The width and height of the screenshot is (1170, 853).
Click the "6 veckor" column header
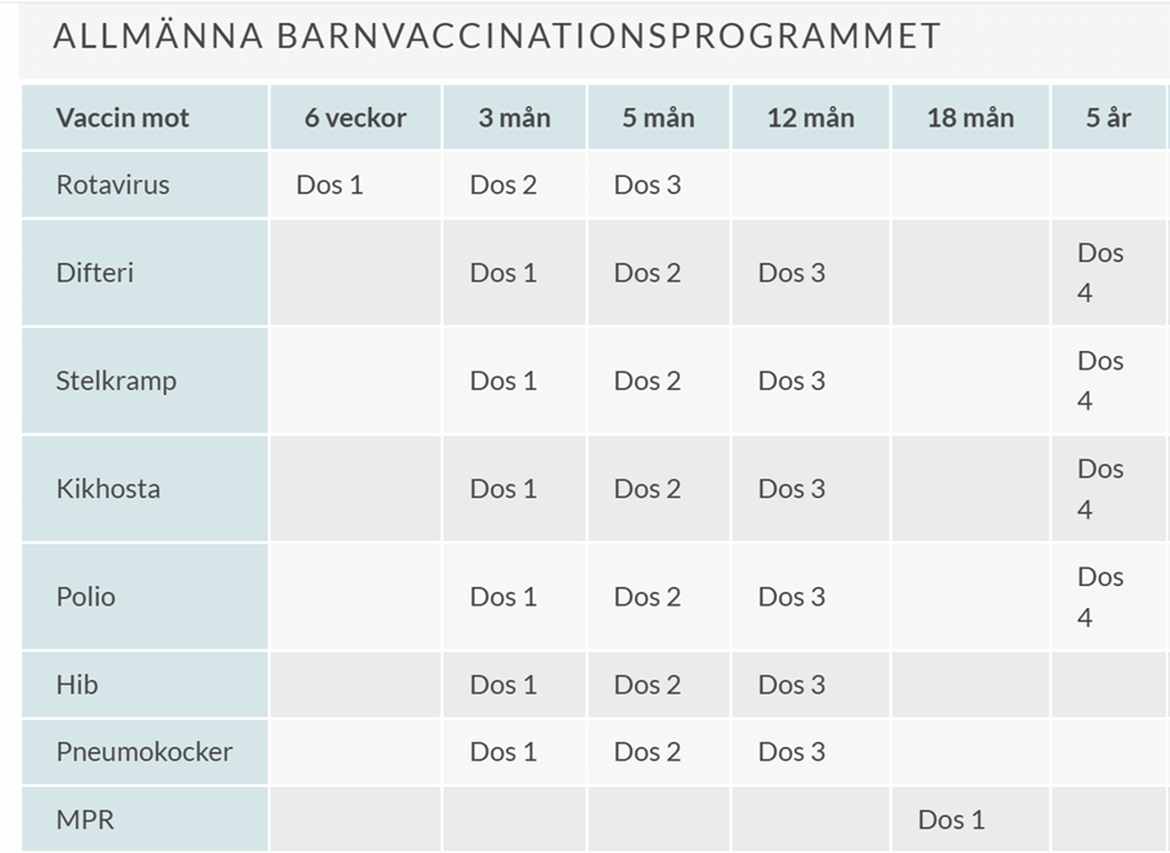356,118
